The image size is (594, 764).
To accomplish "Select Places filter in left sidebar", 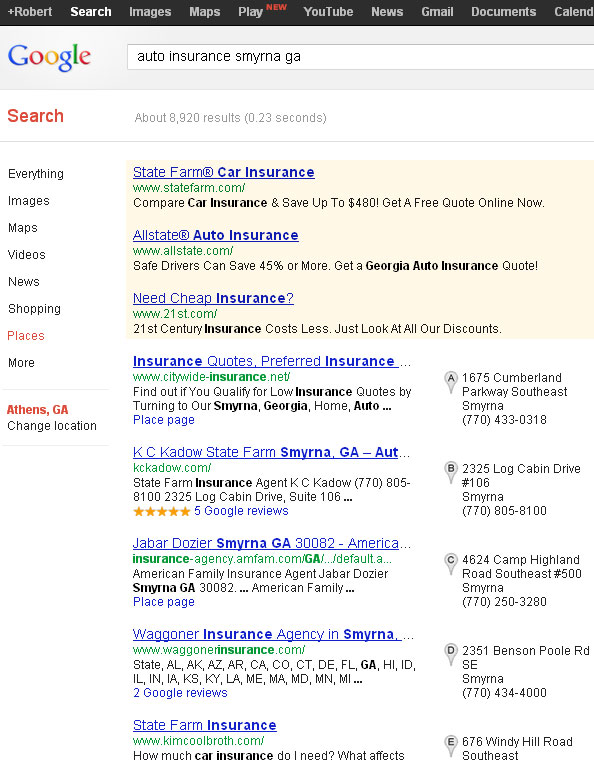I will [26, 336].
